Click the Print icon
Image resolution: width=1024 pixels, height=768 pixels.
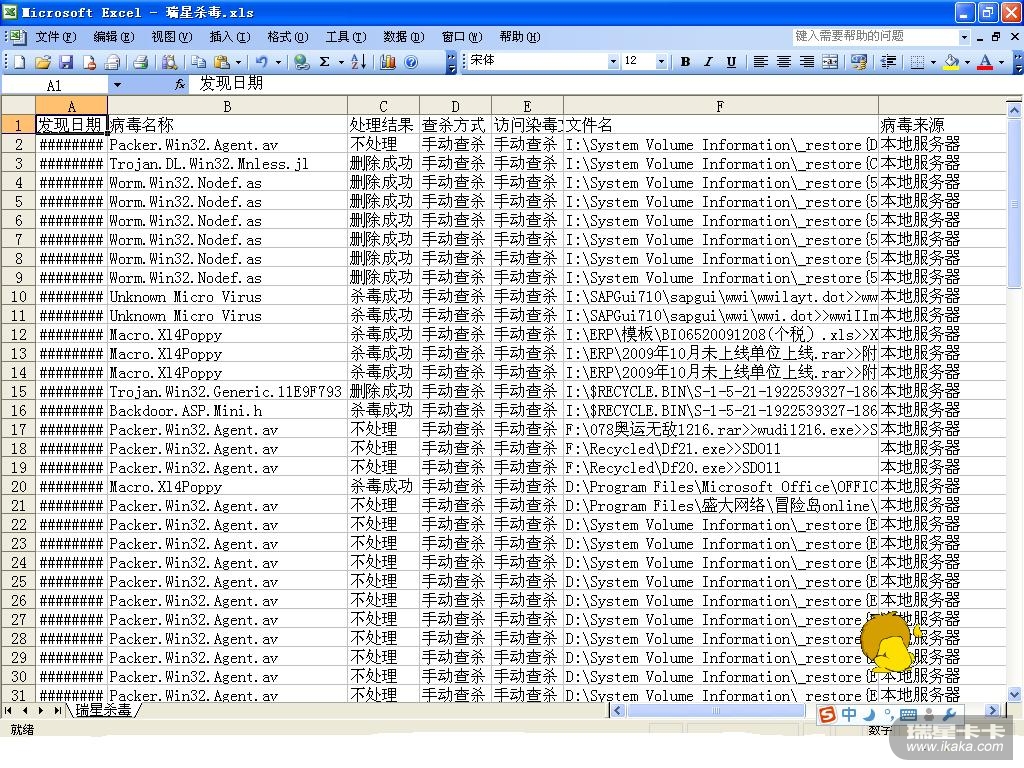coord(140,62)
